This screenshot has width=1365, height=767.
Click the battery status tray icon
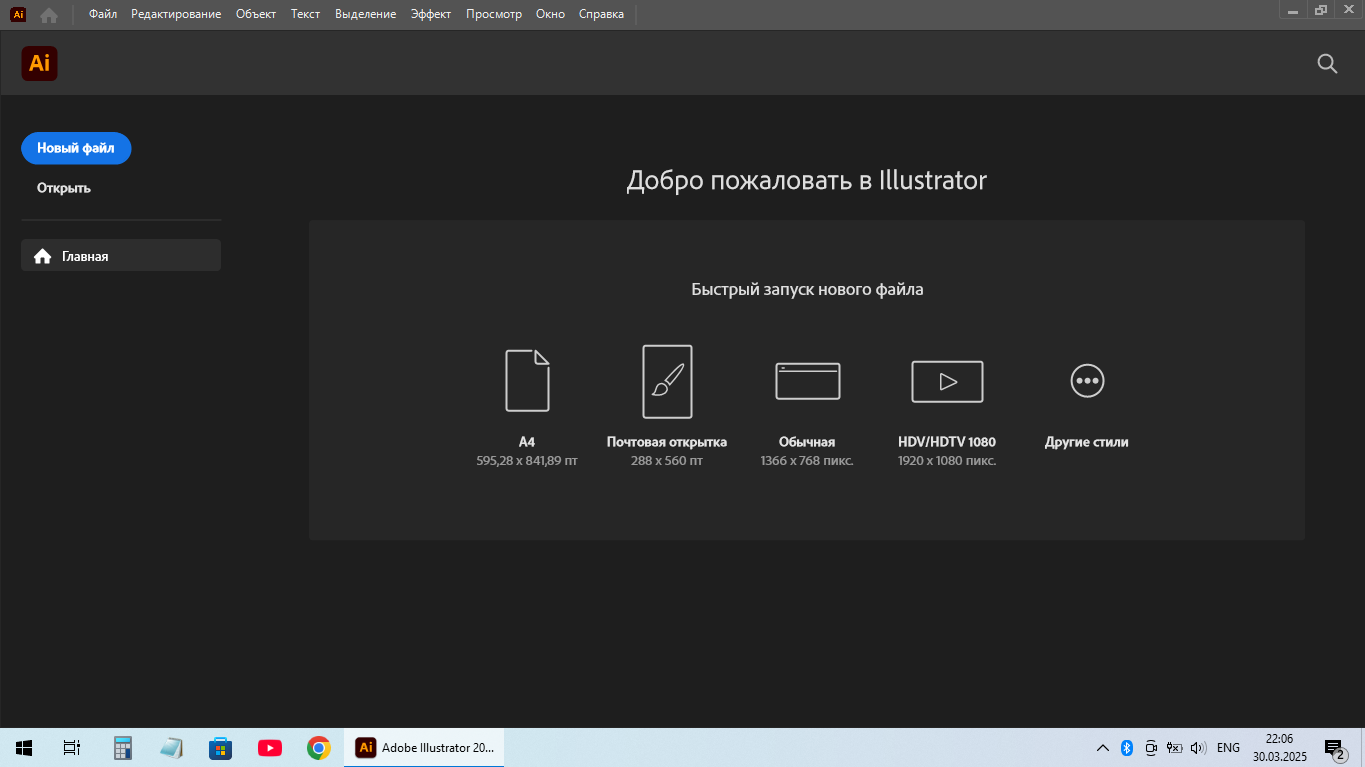tap(1174, 748)
